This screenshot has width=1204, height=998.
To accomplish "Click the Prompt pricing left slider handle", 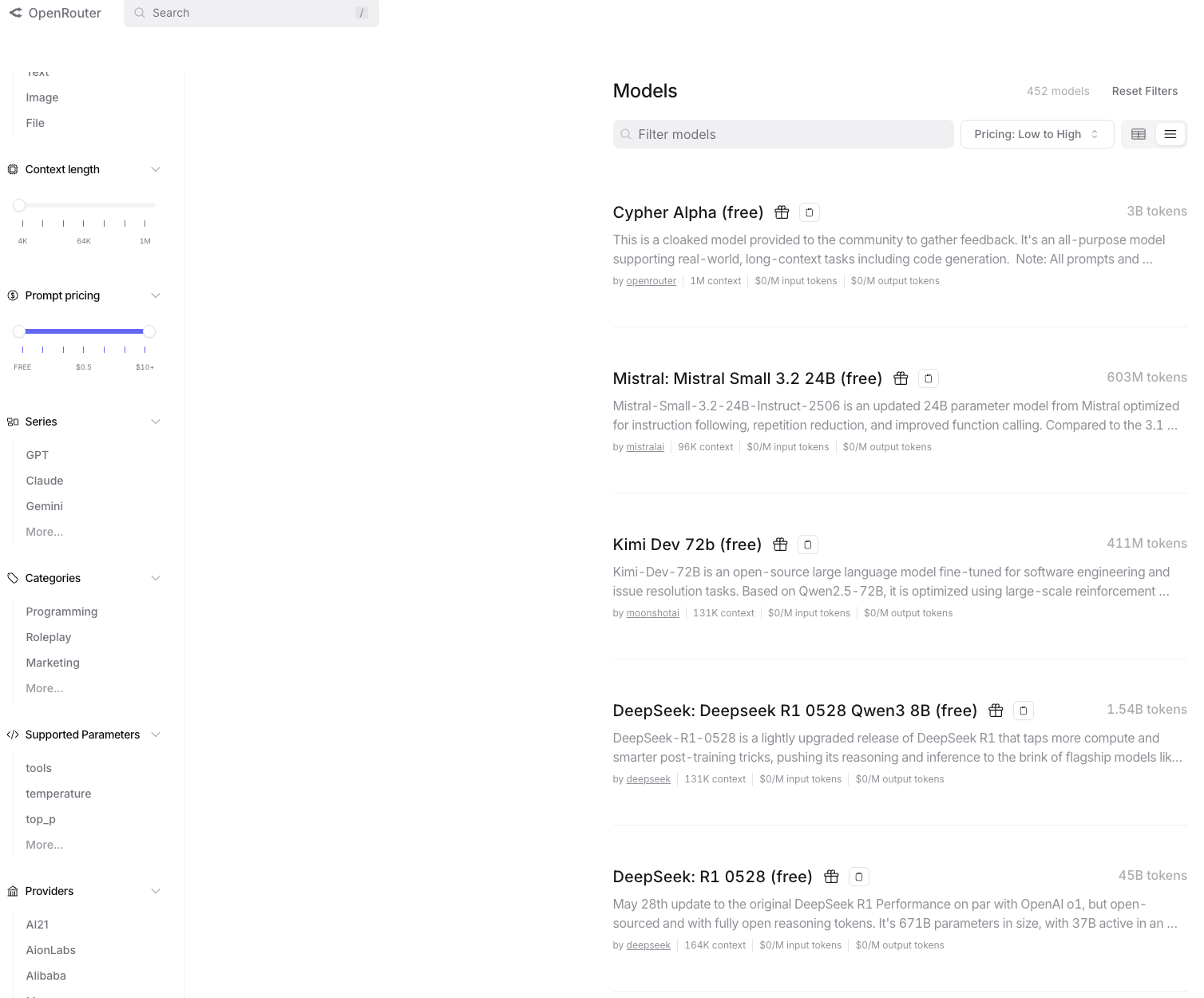I will click(x=19, y=331).
